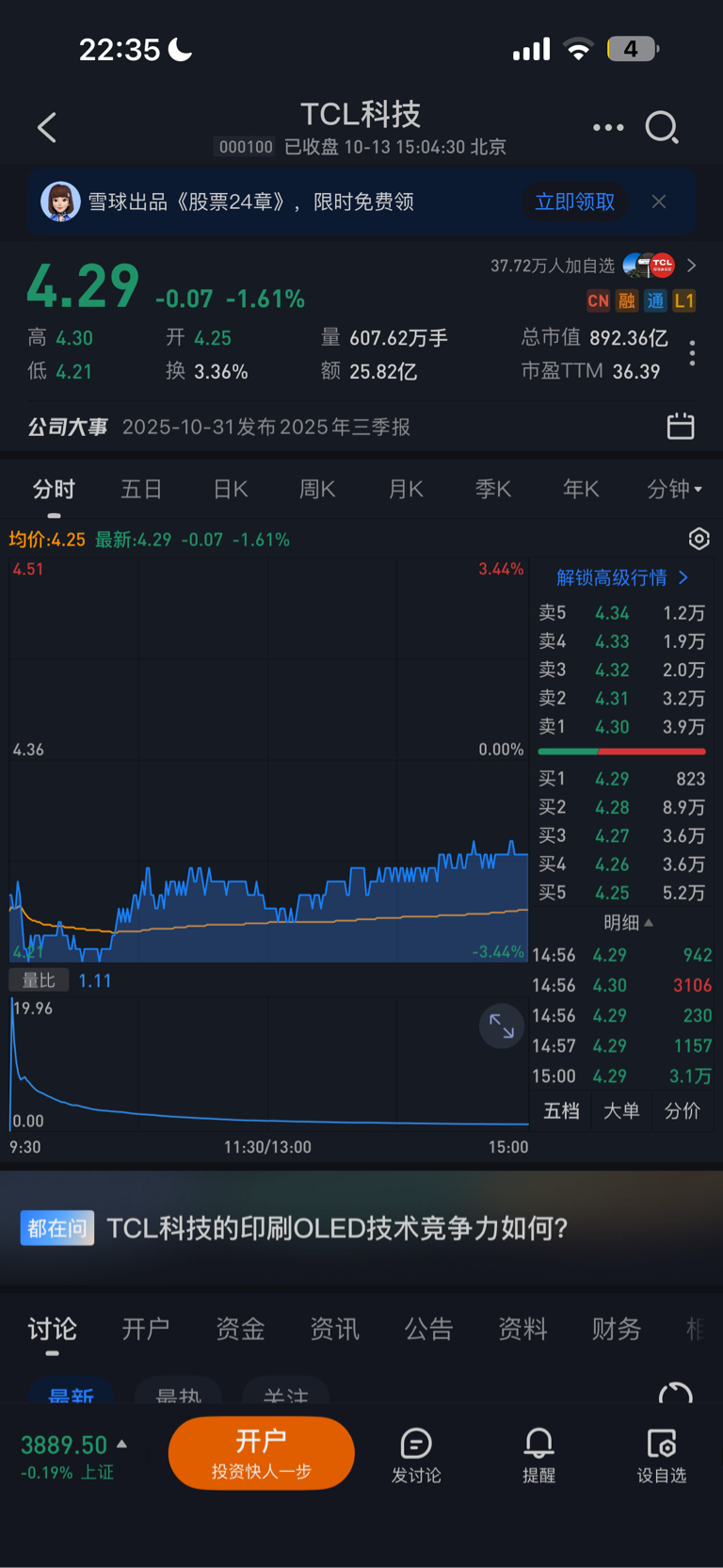
Task: Open the 分钟 interval dropdown
Action: coord(674,489)
